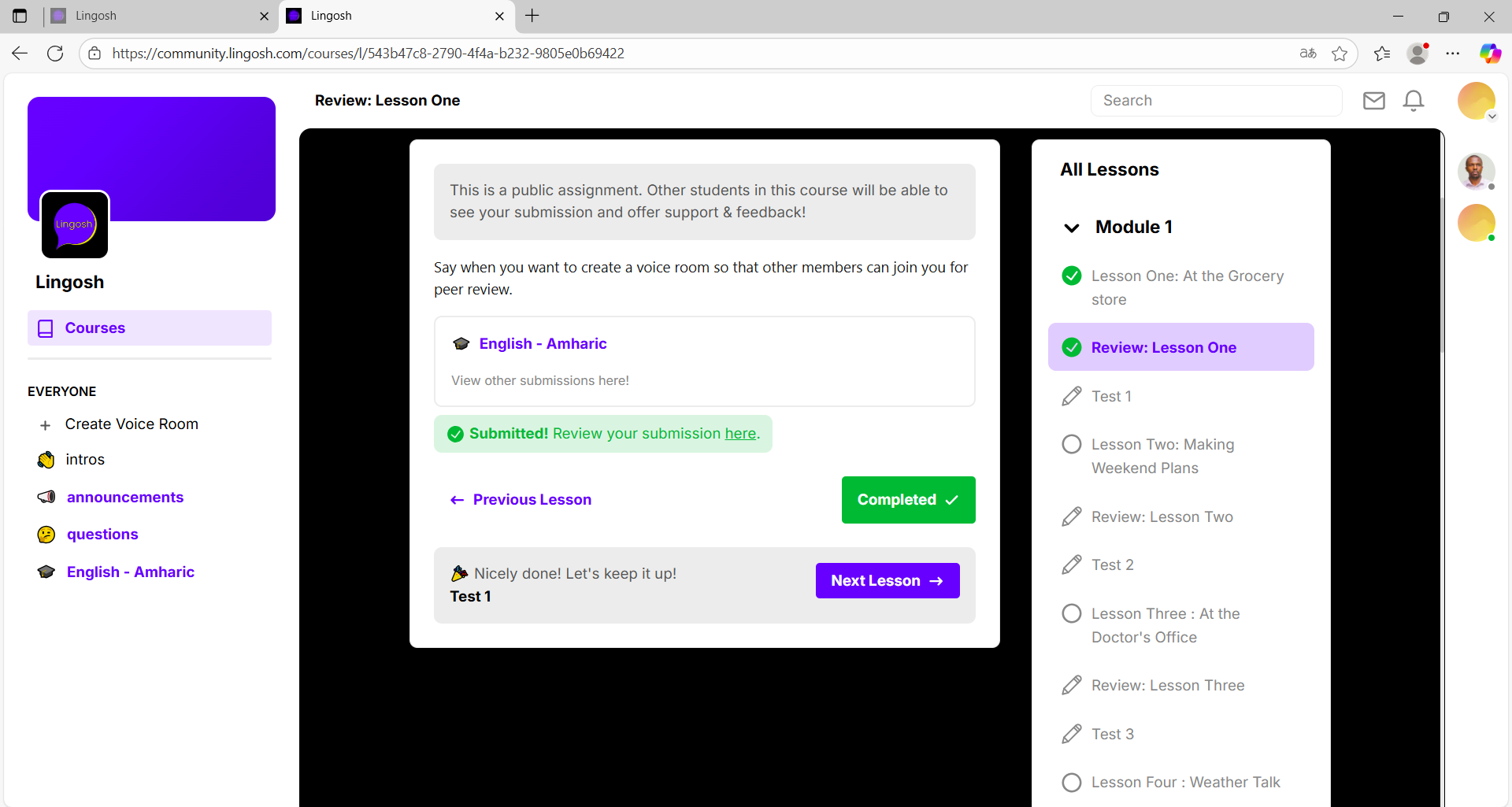Refresh the page with the reload icon
Screen dimensions: 1512x807
click(55, 54)
